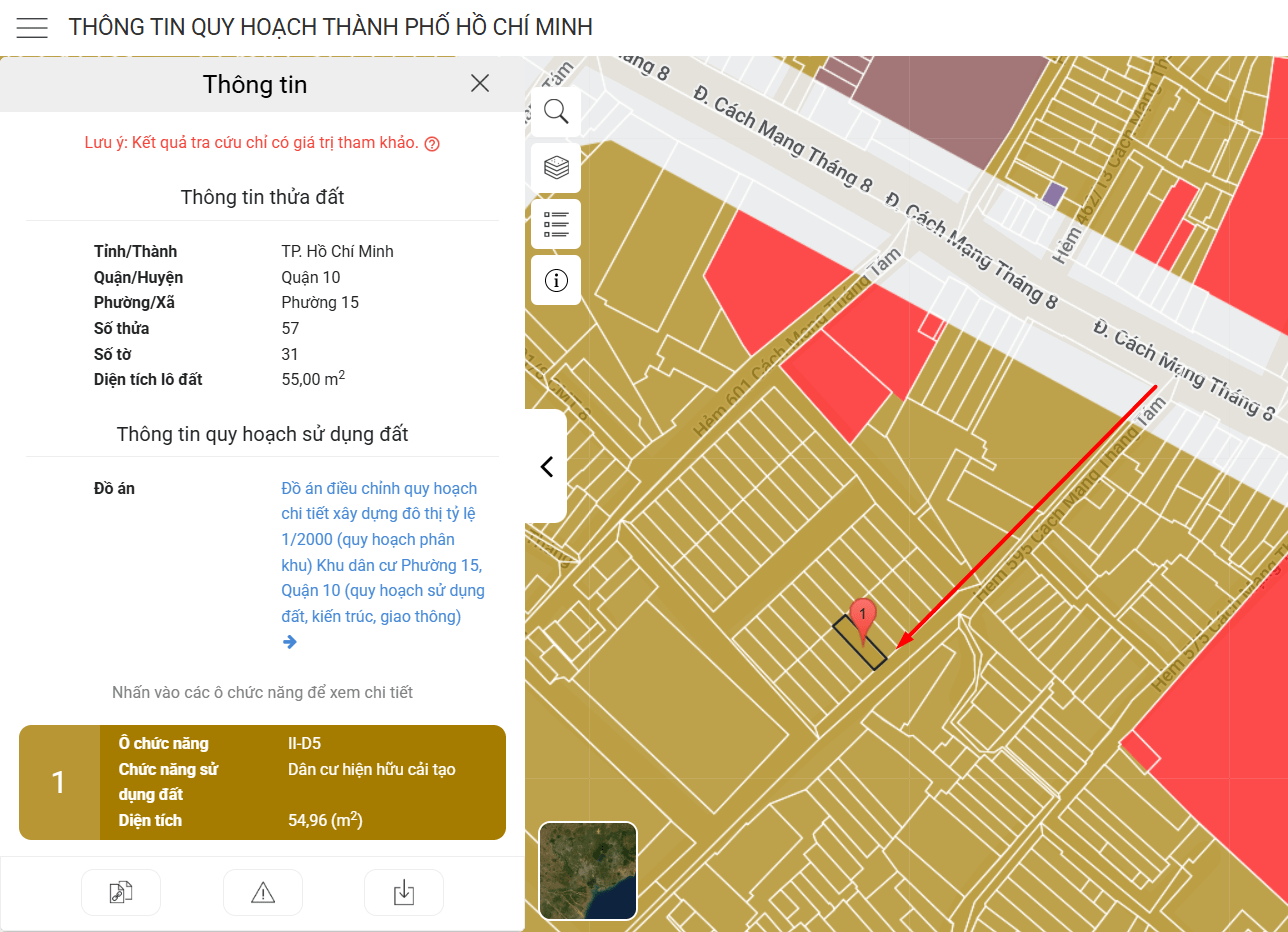Click the download icon button

tap(404, 892)
